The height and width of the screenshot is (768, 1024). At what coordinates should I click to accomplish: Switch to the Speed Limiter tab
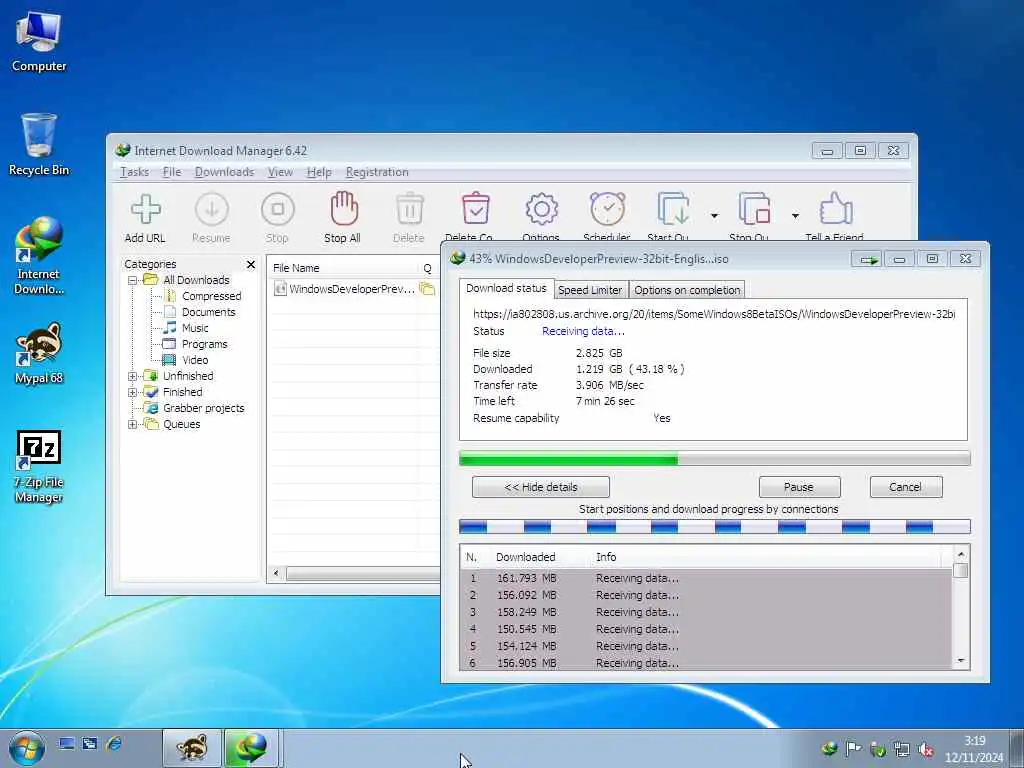pos(590,290)
